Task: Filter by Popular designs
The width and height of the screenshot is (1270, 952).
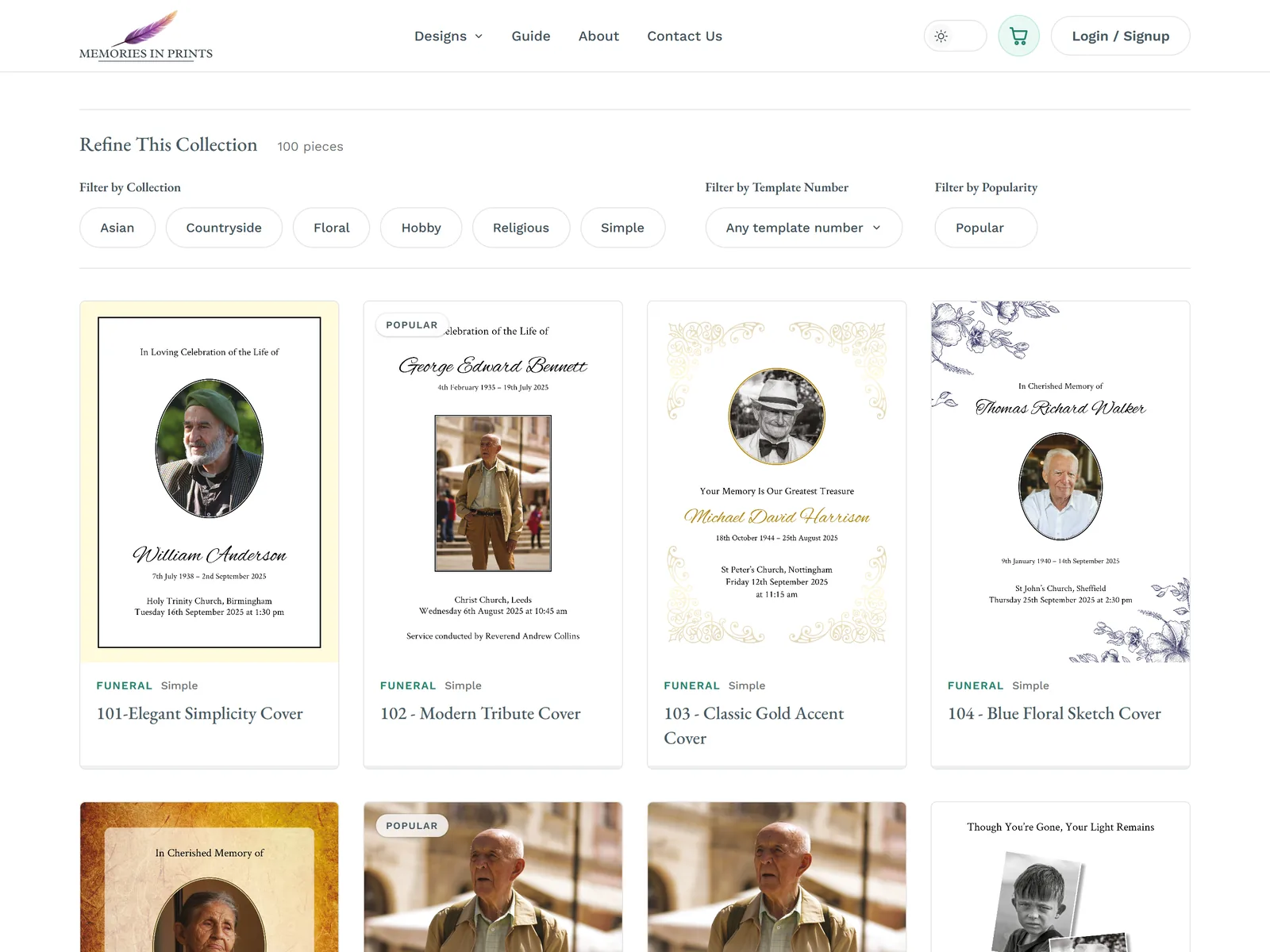Action: pos(986,228)
